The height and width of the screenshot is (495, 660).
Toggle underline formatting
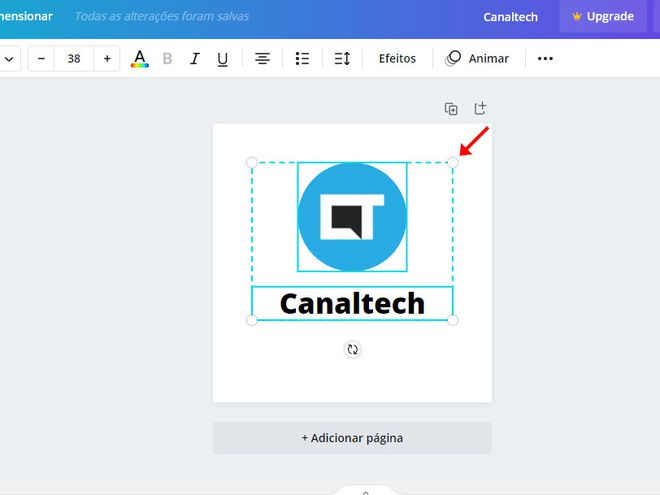[x=222, y=59]
